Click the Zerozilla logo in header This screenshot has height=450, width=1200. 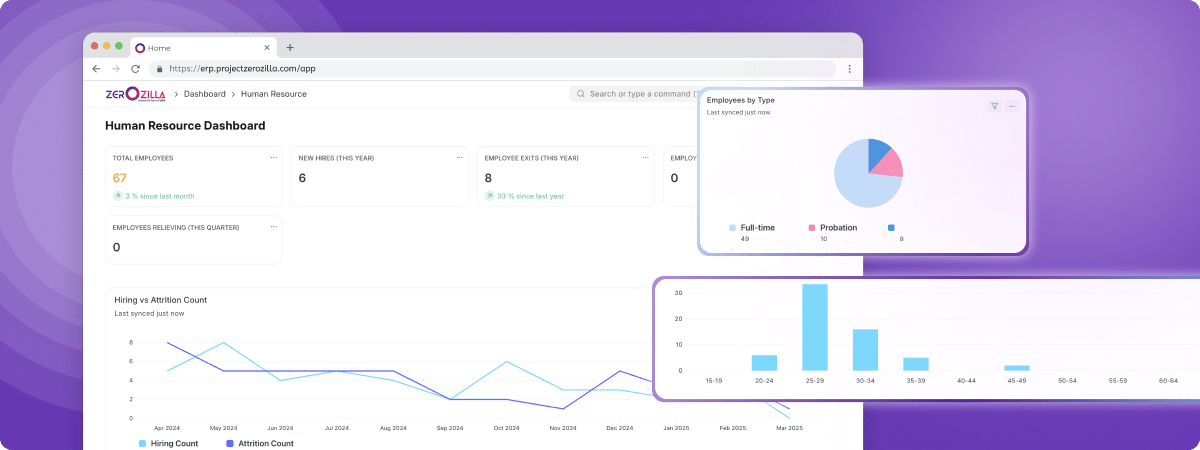[x=135, y=94]
